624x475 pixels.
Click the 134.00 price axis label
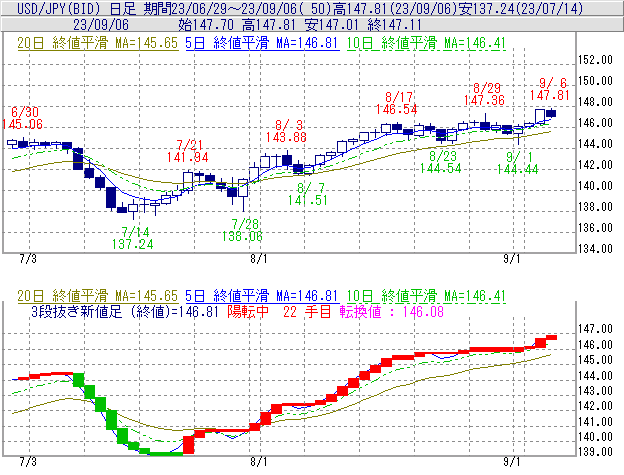(595, 249)
